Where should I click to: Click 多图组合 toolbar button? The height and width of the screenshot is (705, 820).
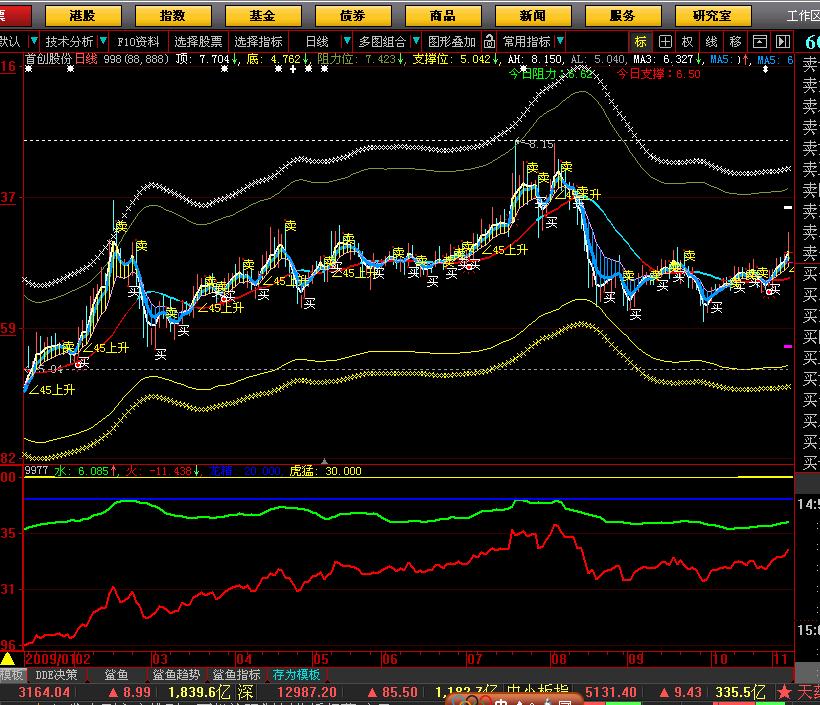coord(382,41)
